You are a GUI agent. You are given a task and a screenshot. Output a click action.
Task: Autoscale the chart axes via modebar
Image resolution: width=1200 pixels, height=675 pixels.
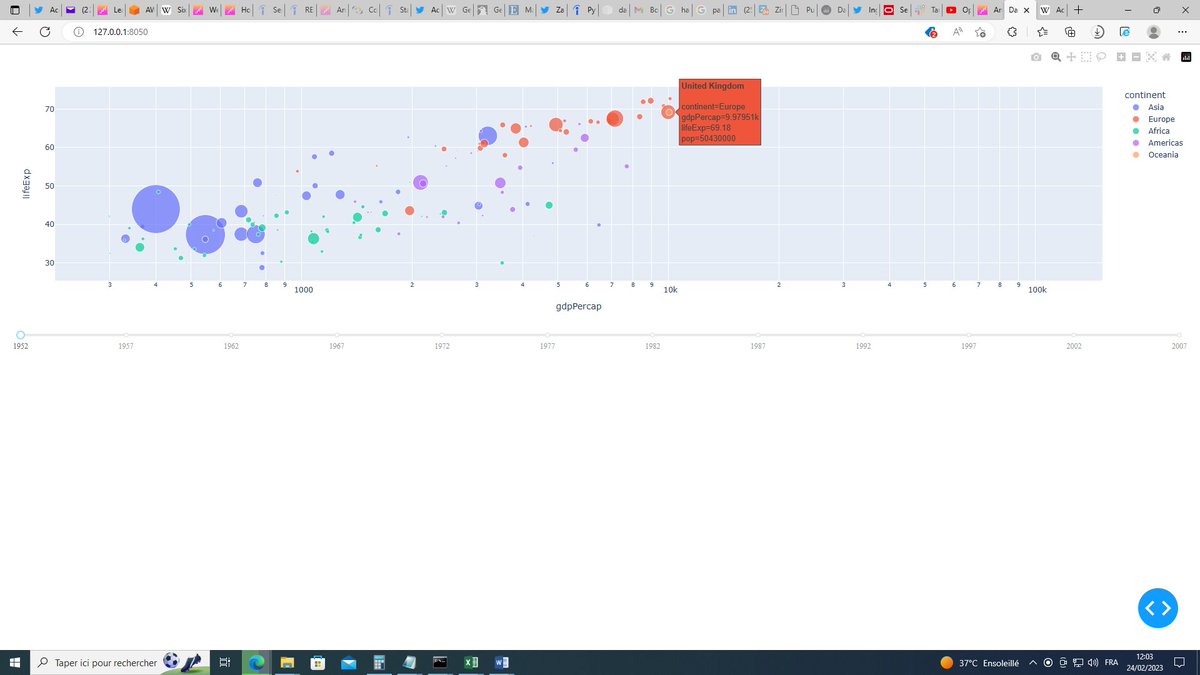pyautogui.click(x=1151, y=57)
